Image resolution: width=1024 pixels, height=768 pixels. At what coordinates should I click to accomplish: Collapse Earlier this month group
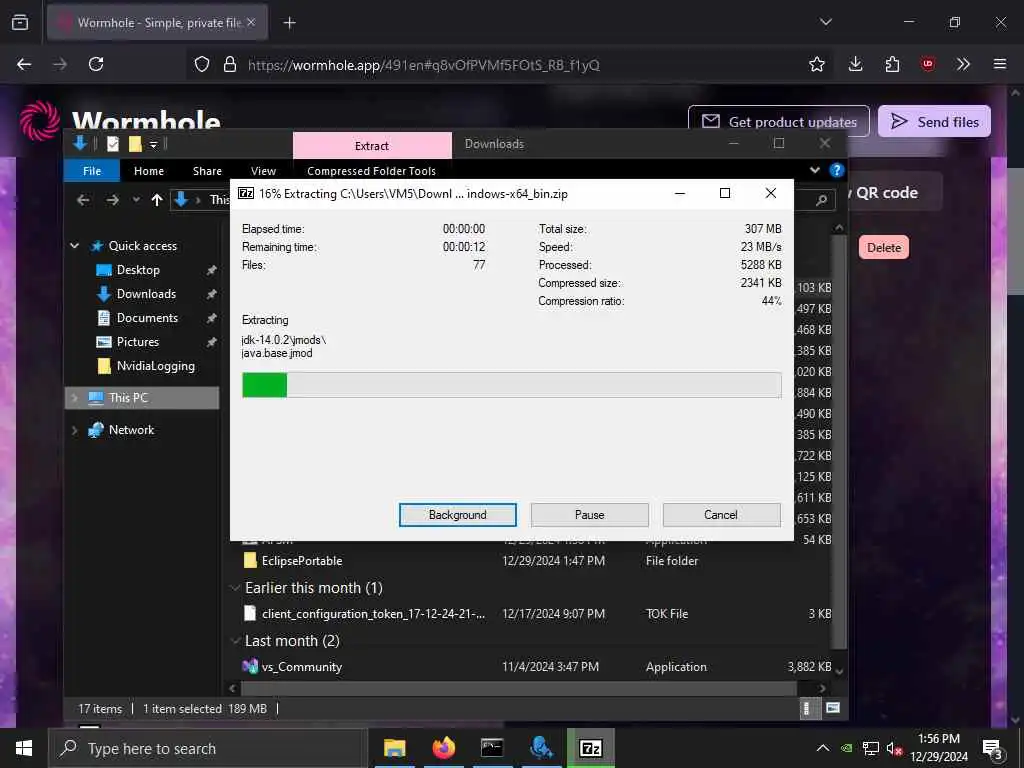click(235, 588)
